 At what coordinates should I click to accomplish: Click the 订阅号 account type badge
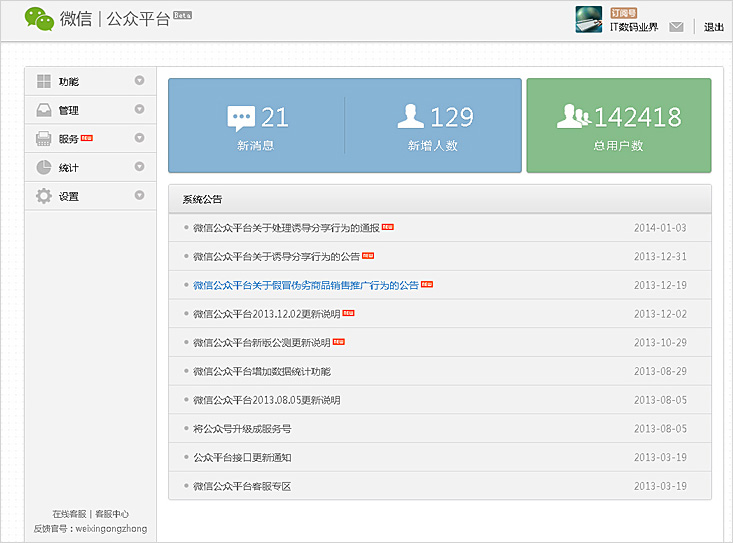pos(624,13)
